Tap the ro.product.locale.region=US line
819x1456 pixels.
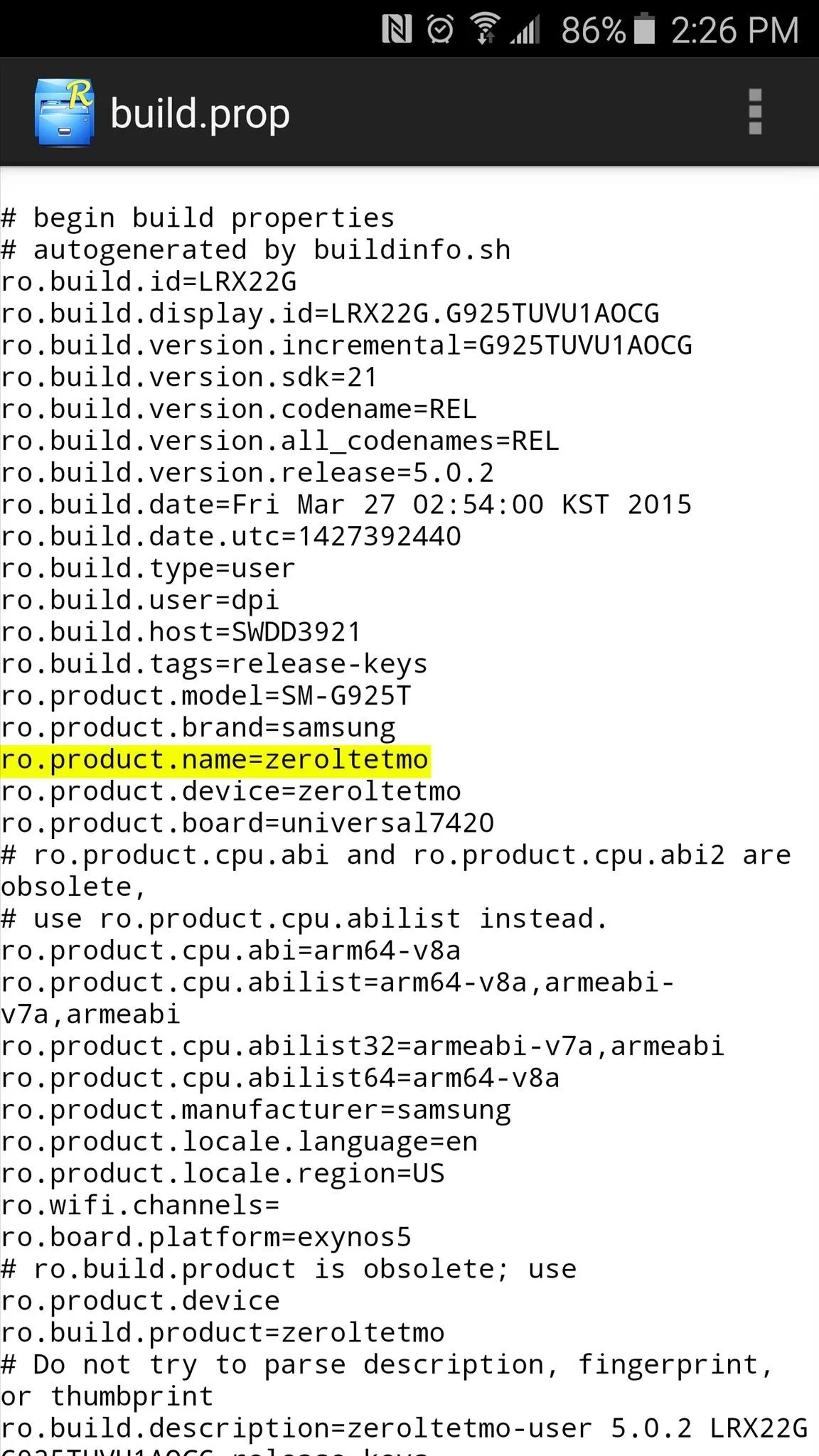click(223, 1174)
